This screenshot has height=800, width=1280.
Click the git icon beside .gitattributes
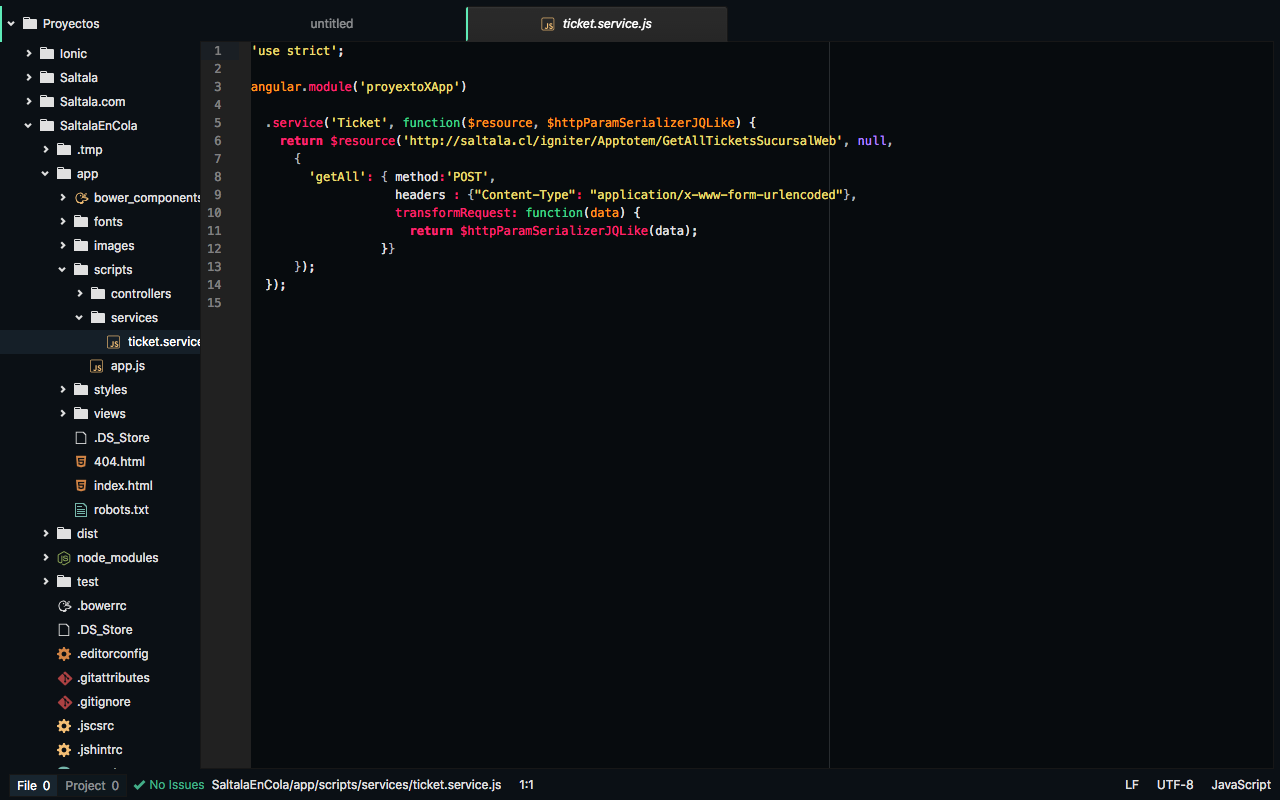pyautogui.click(x=64, y=677)
